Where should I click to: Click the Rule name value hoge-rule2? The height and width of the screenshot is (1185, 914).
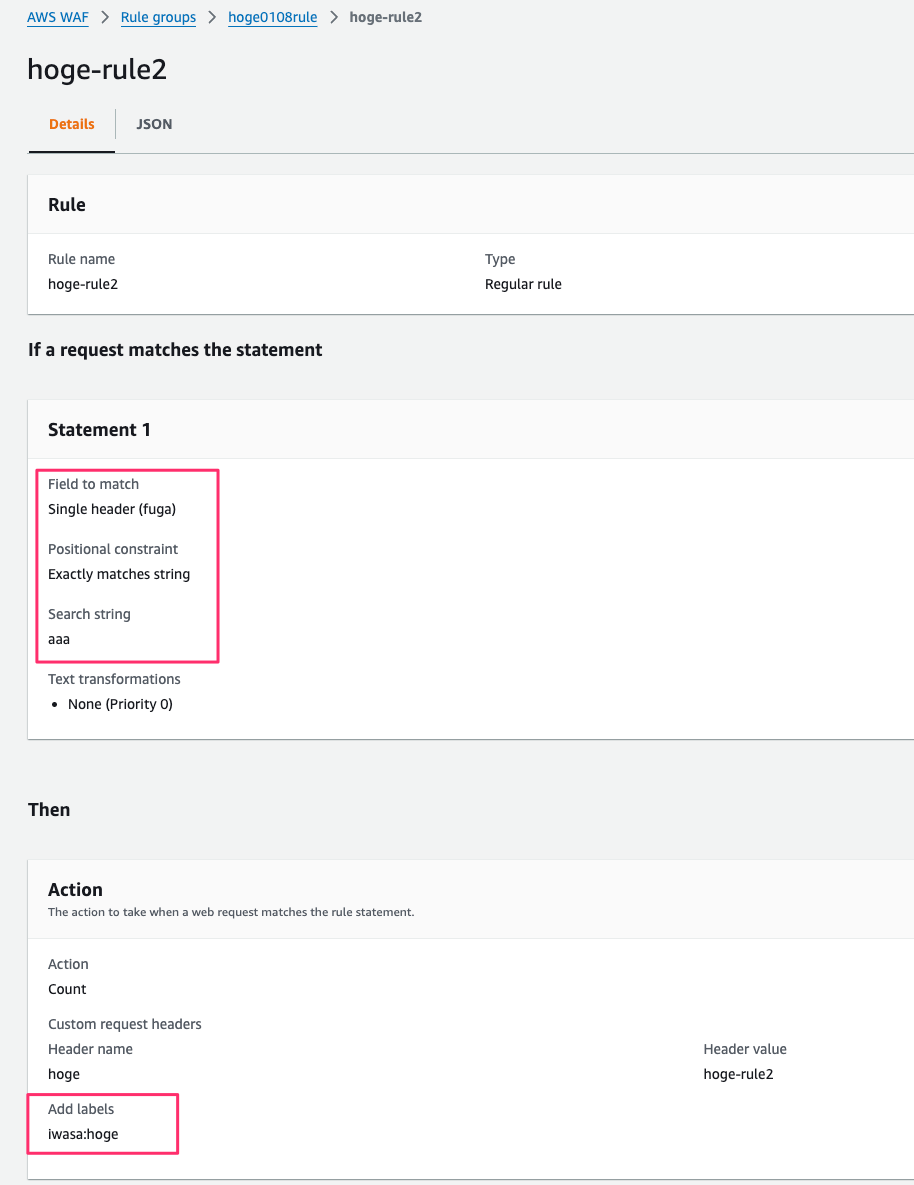[x=83, y=284]
